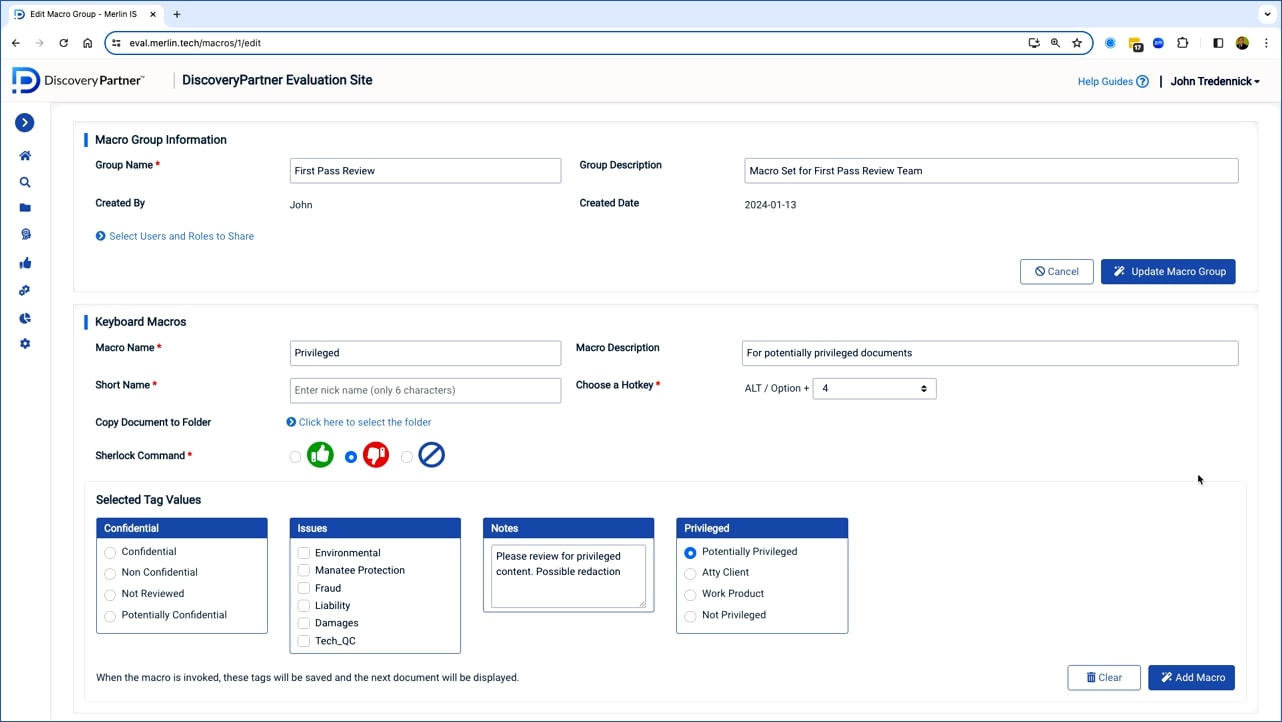
Task: Open settings gear in left sidebar
Action: click(25, 344)
